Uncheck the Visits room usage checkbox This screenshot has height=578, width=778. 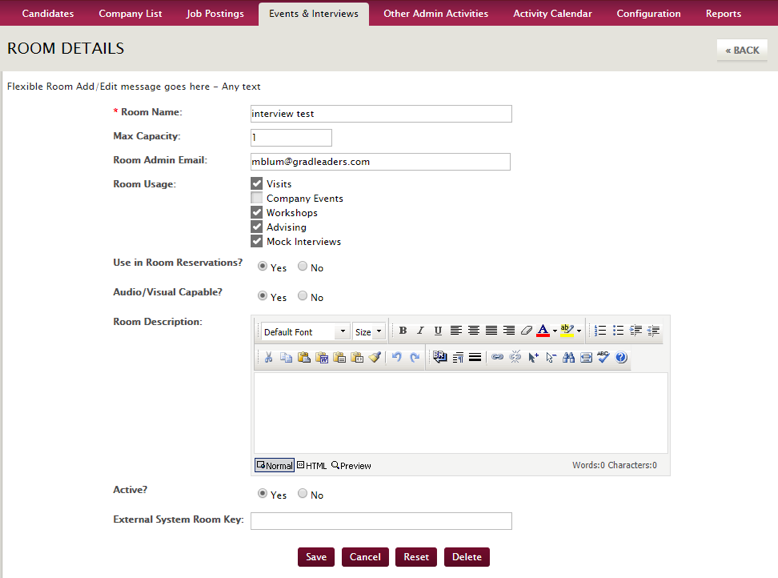(257, 184)
